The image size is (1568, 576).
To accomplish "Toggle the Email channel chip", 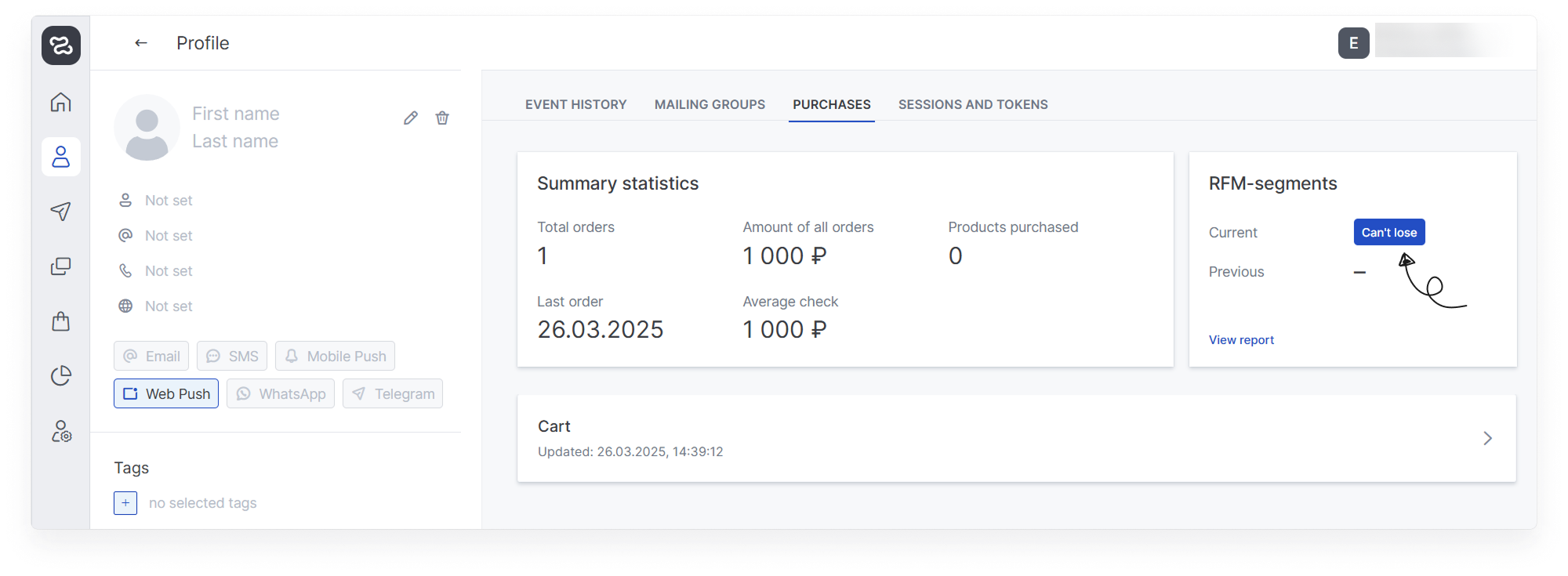I will pyautogui.click(x=151, y=356).
